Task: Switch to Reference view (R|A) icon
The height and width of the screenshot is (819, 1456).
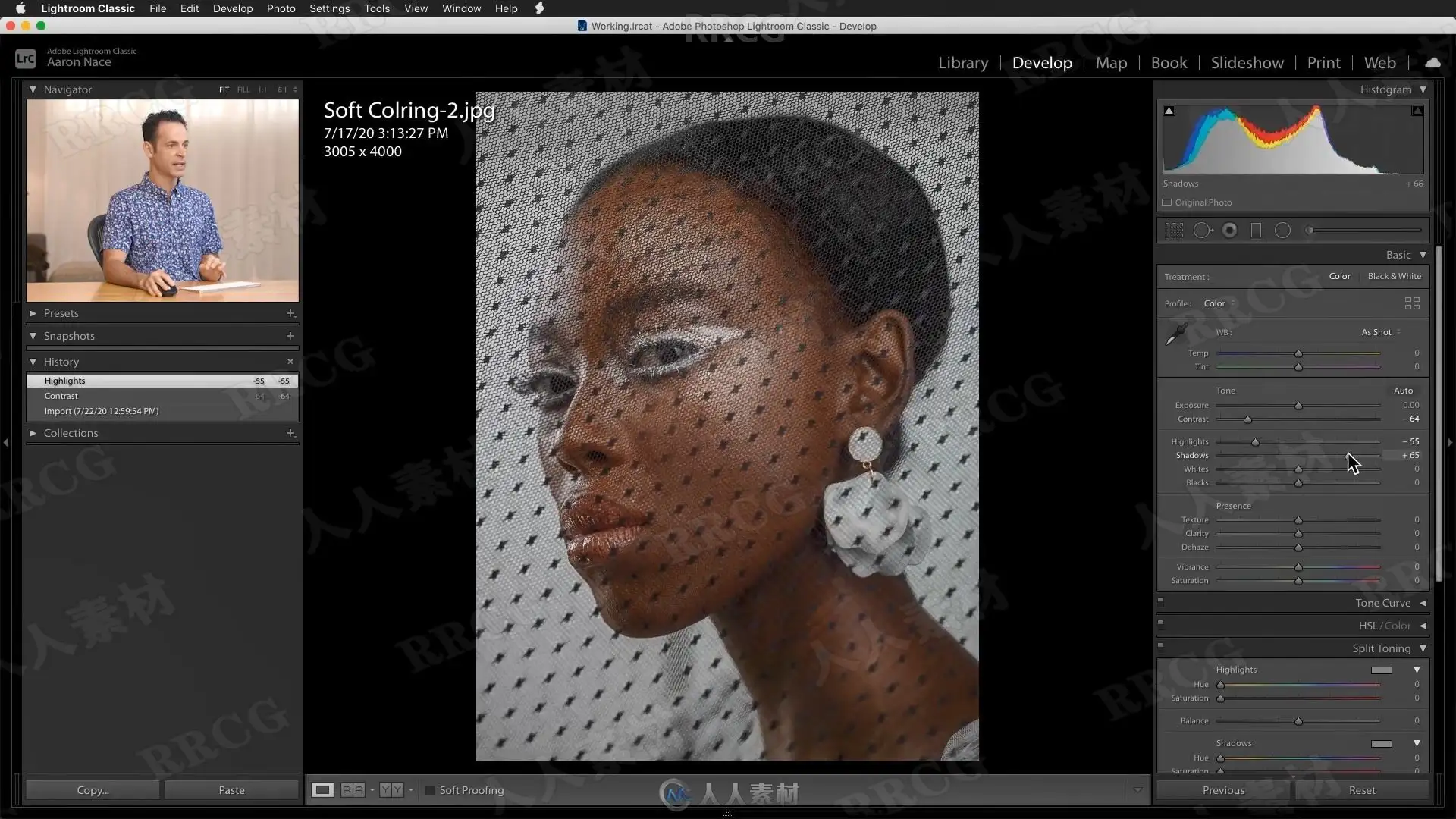Action: (x=353, y=790)
